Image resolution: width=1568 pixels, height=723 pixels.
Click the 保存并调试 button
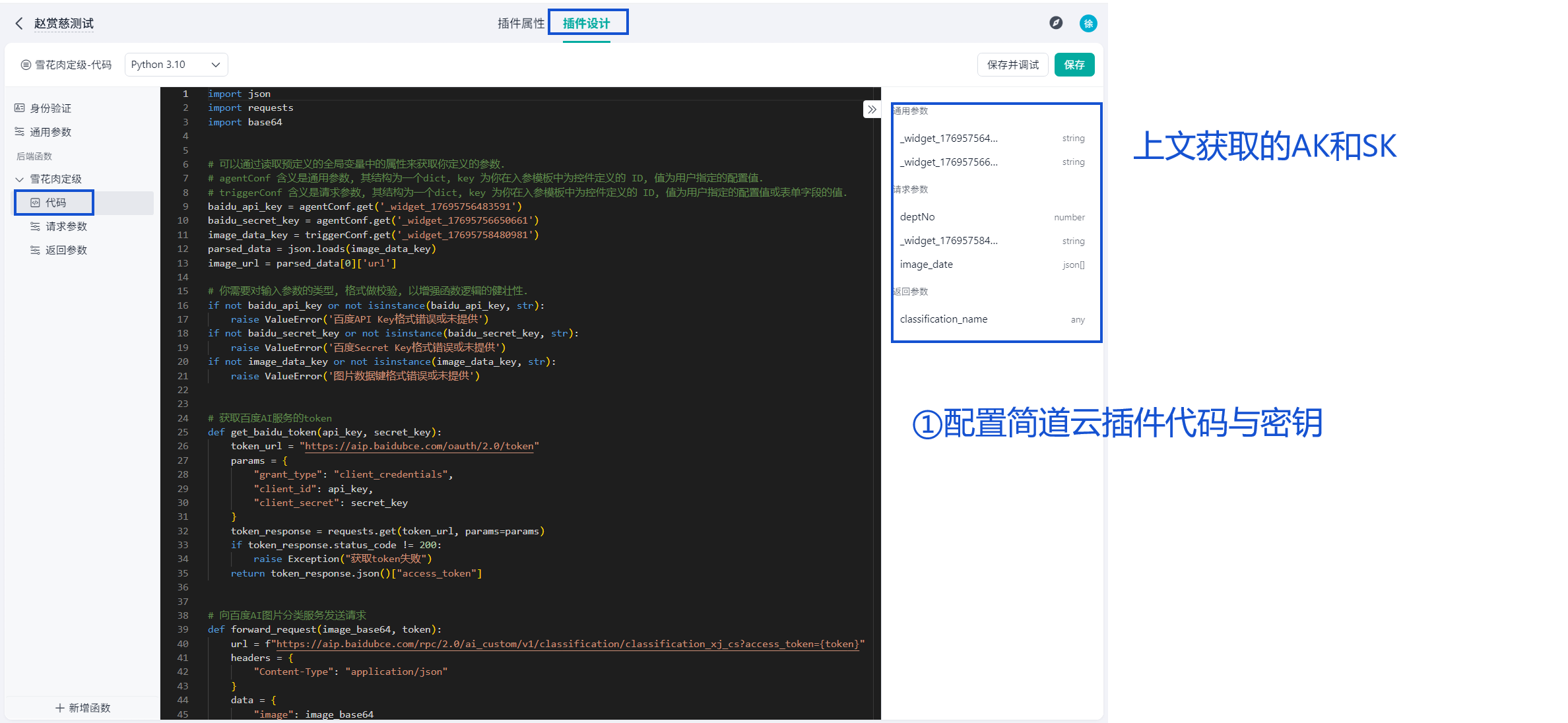pyautogui.click(x=1012, y=65)
